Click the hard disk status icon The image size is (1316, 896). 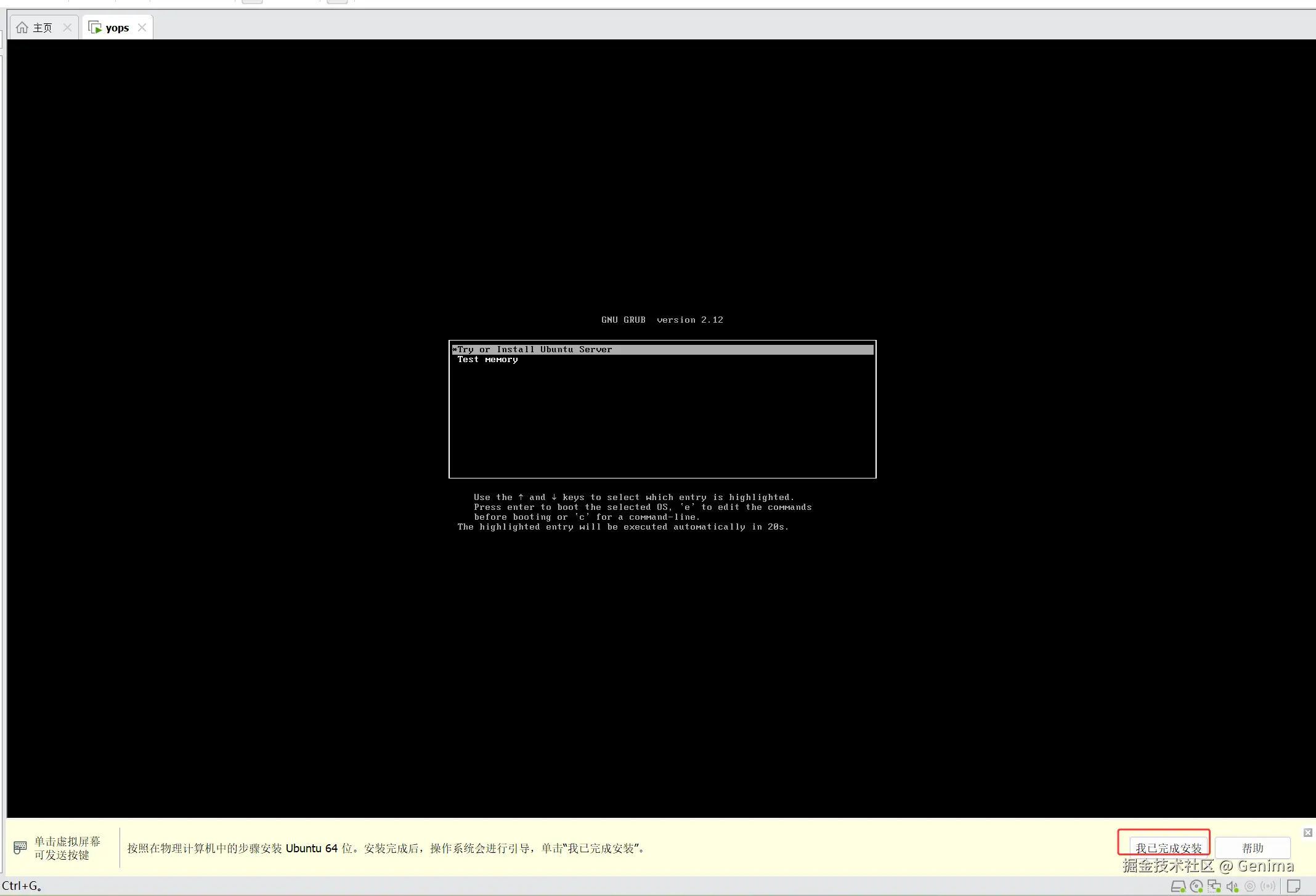pos(1178,887)
